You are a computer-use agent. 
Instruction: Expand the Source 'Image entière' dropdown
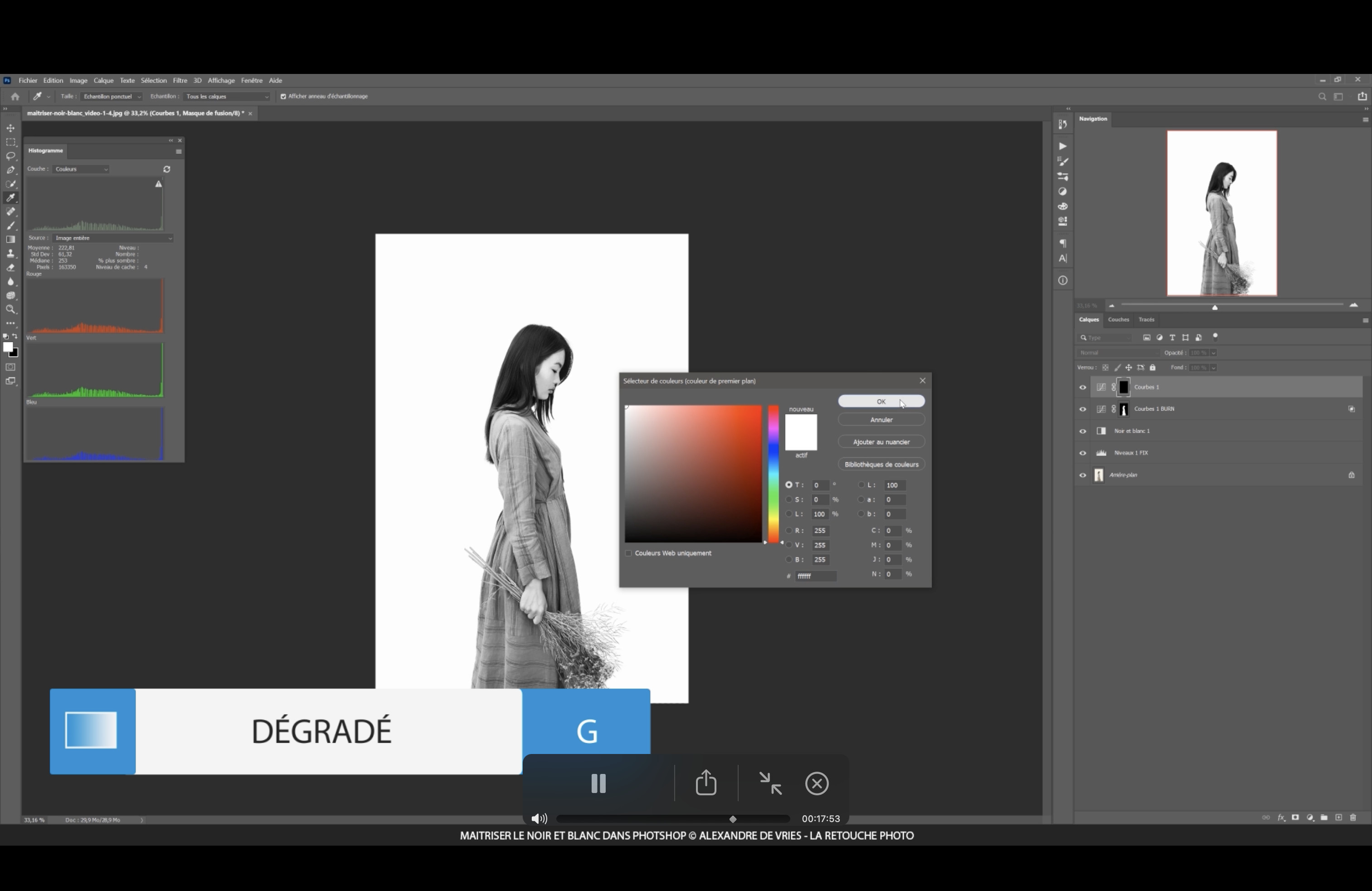113,238
